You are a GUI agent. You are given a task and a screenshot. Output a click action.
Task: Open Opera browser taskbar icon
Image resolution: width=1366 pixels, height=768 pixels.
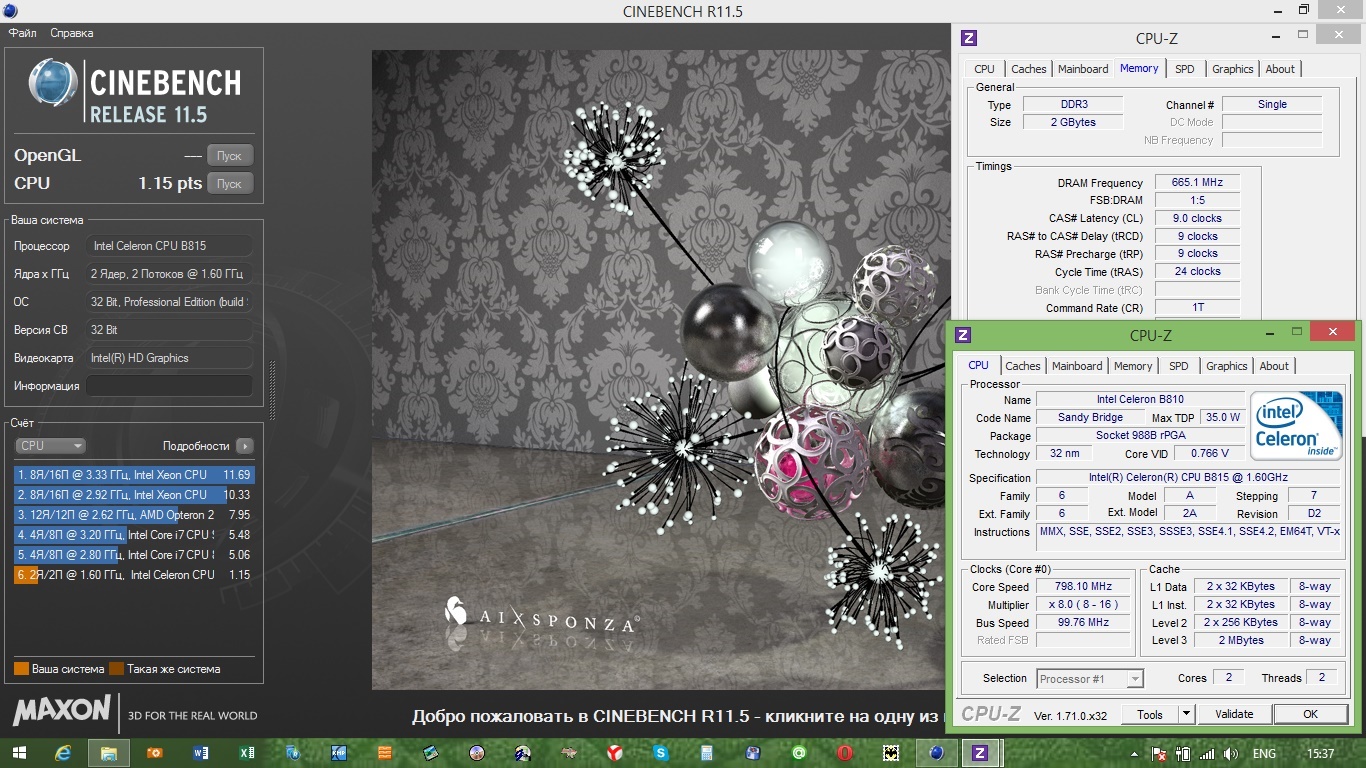[x=845, y=753]
